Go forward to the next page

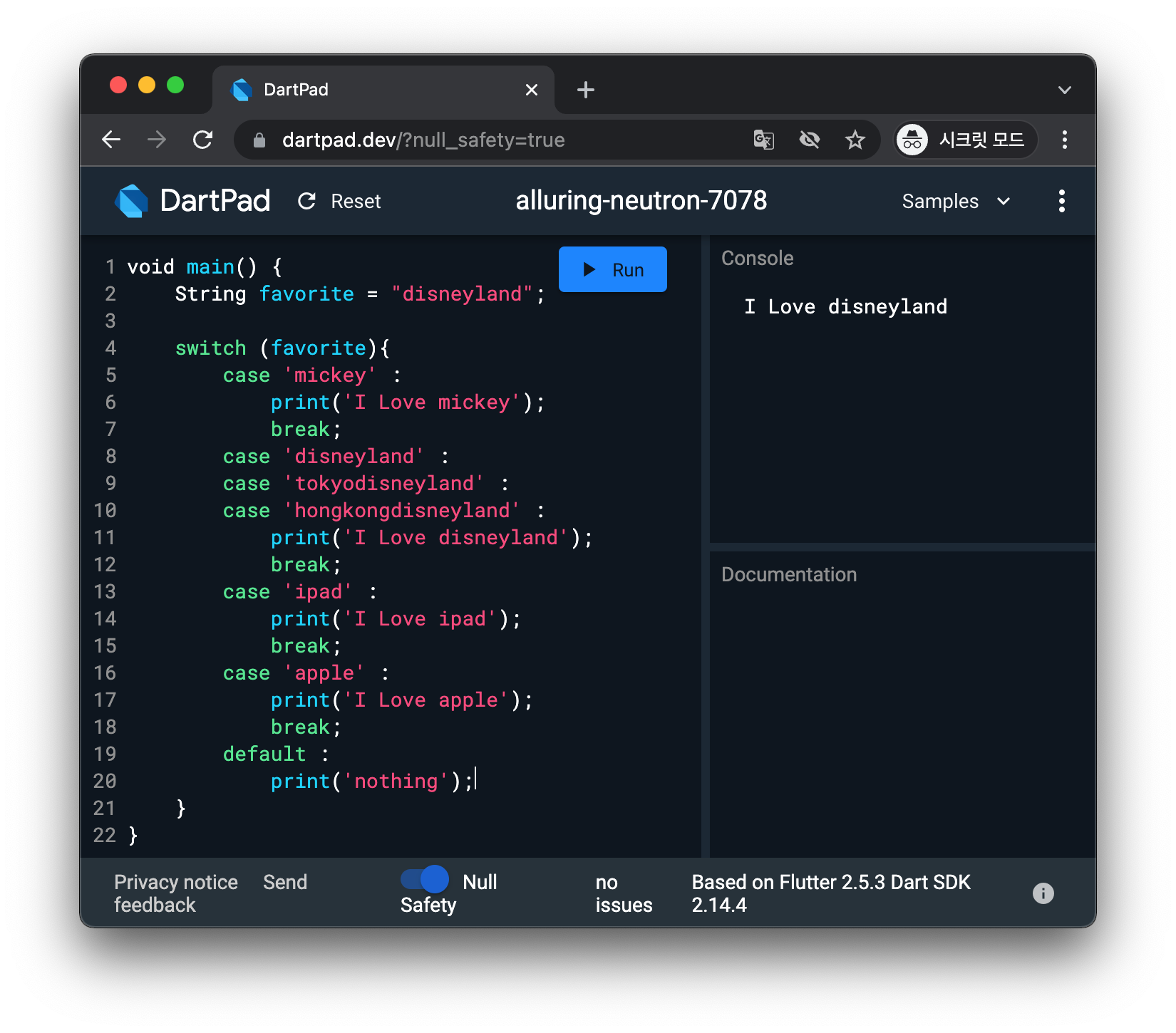[x=157, y=140]
